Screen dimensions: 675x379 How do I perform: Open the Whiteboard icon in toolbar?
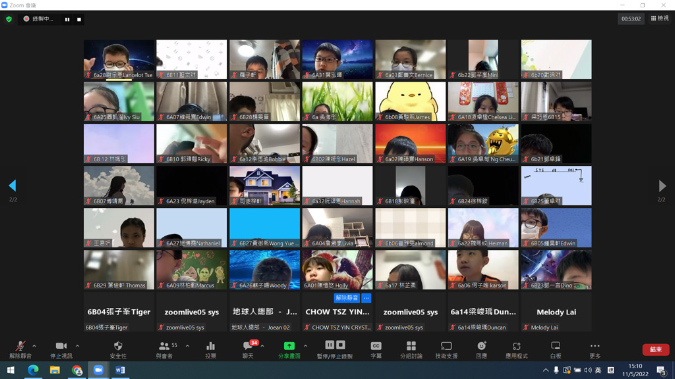coord(555,349)
